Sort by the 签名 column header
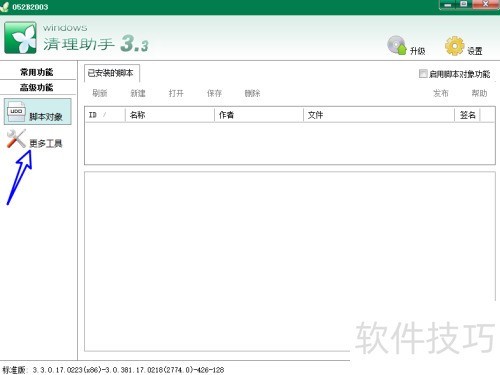 pyautogui.click(x=467, y=115)
